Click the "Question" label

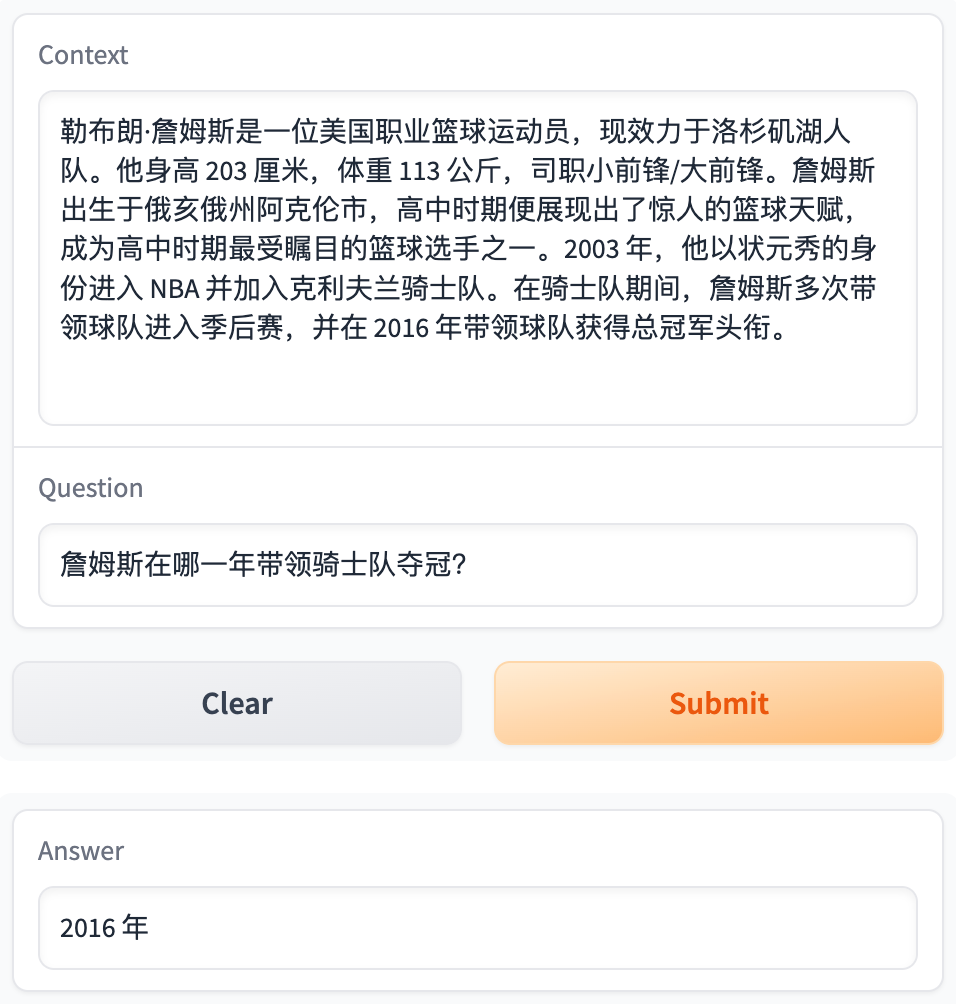(90, 488)
